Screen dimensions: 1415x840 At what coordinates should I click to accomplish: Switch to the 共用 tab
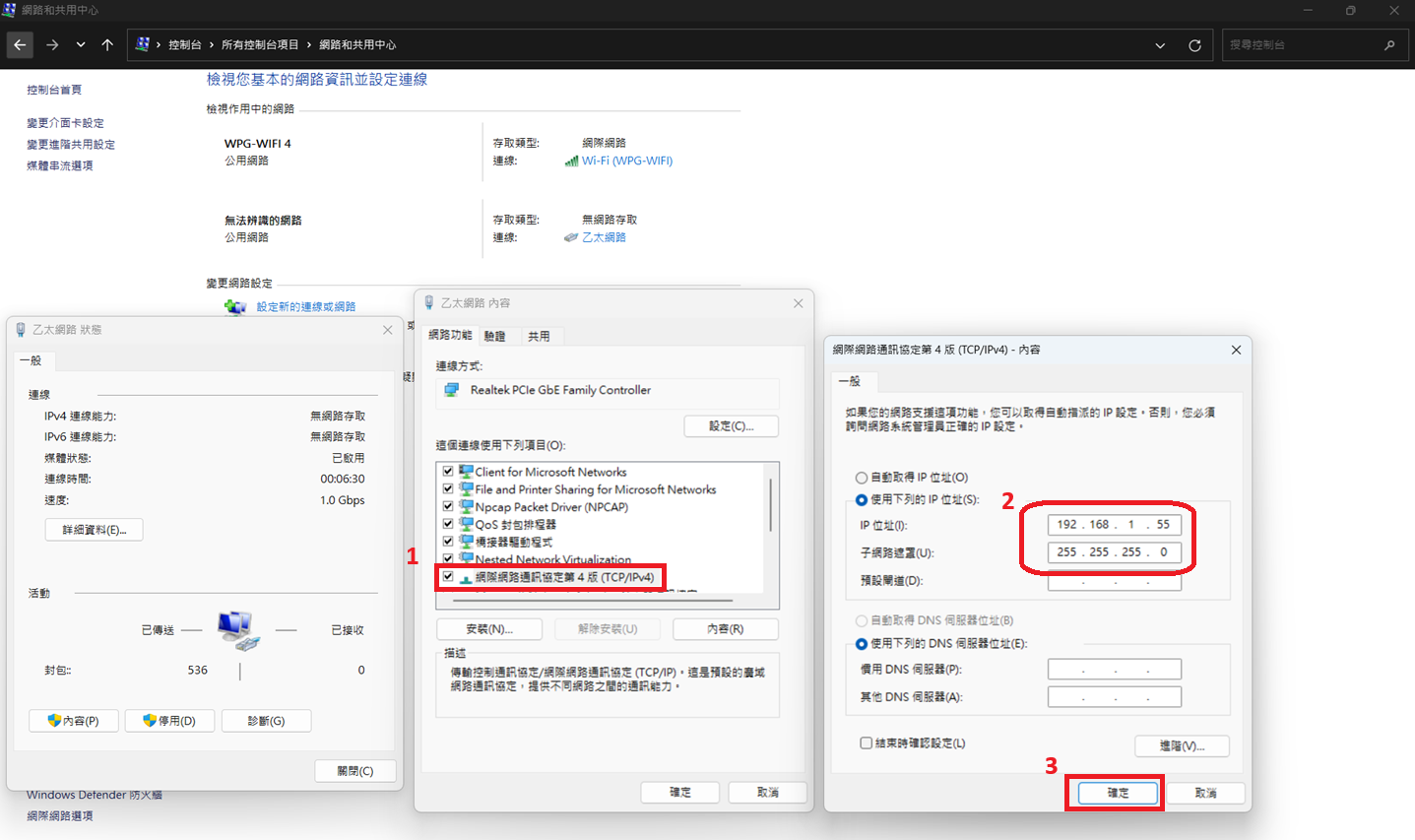coord(539,337)
